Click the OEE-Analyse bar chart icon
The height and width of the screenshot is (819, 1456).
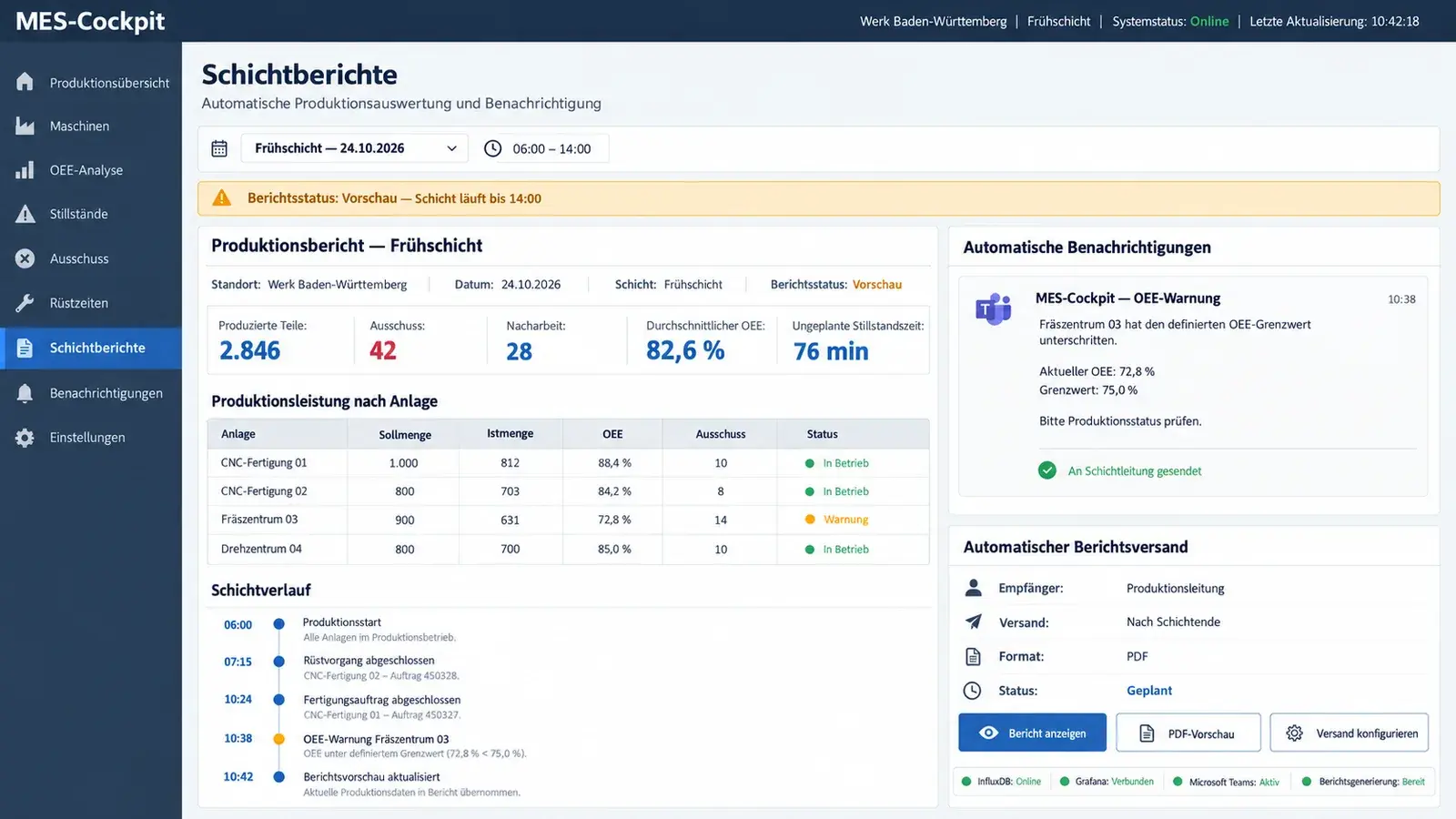pos(25,170)
